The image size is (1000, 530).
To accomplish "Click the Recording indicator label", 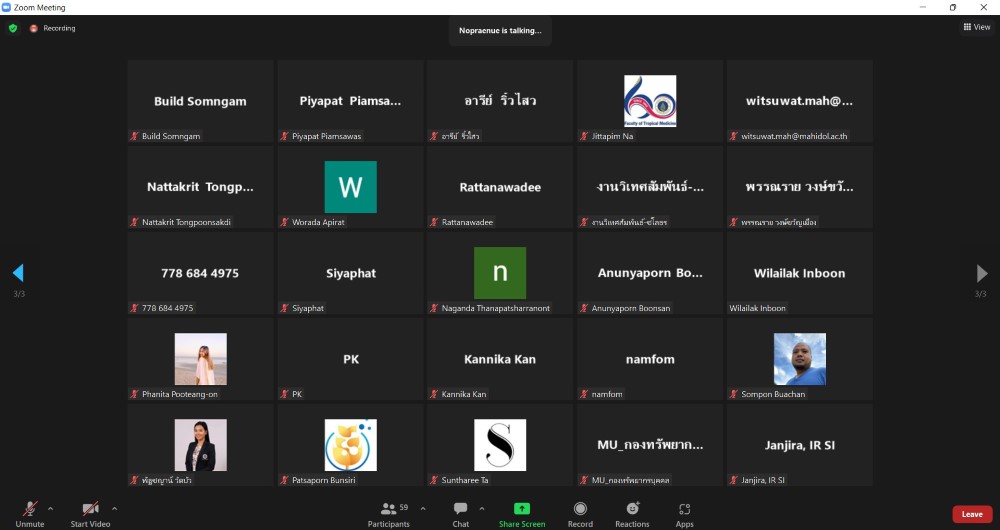I will 58,28.
